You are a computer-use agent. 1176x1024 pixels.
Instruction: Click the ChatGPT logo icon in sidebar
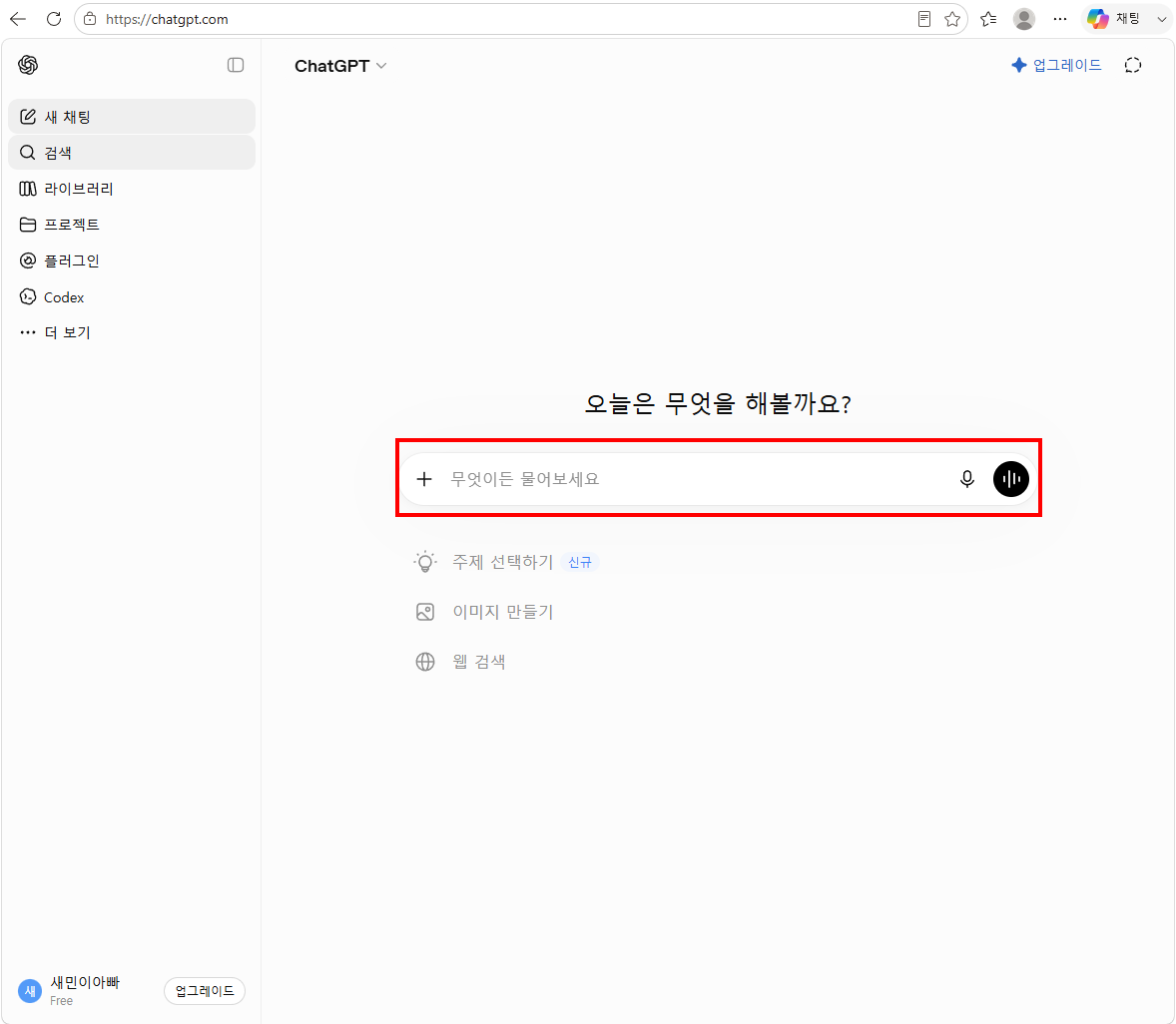point(28,65)
